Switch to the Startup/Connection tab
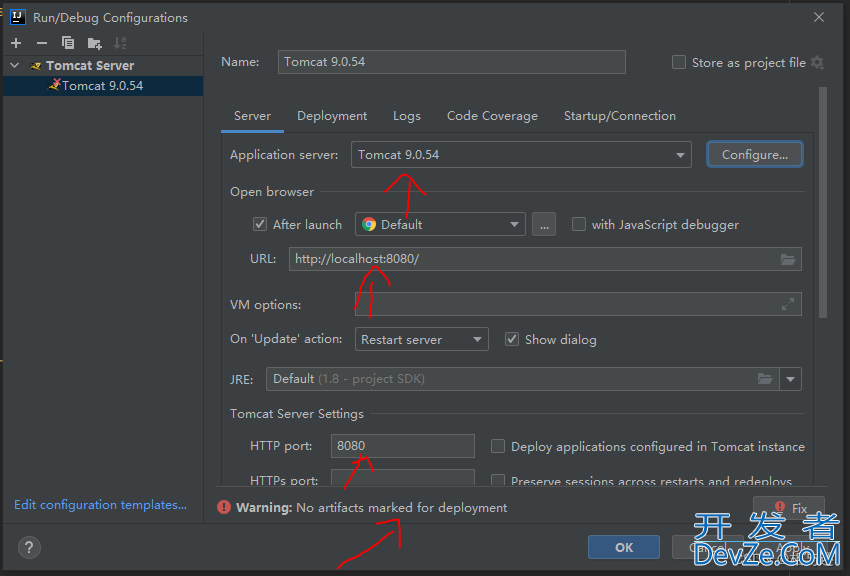 [x=620, y=116]
